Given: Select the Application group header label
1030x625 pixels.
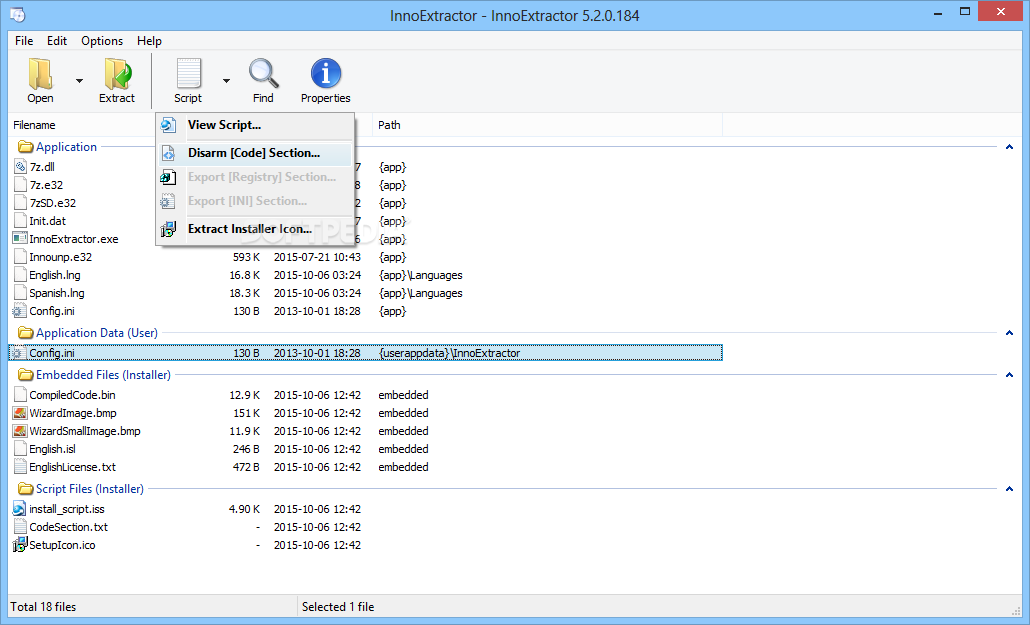Looking at the screenshot, I should click(x=66, y=147).
